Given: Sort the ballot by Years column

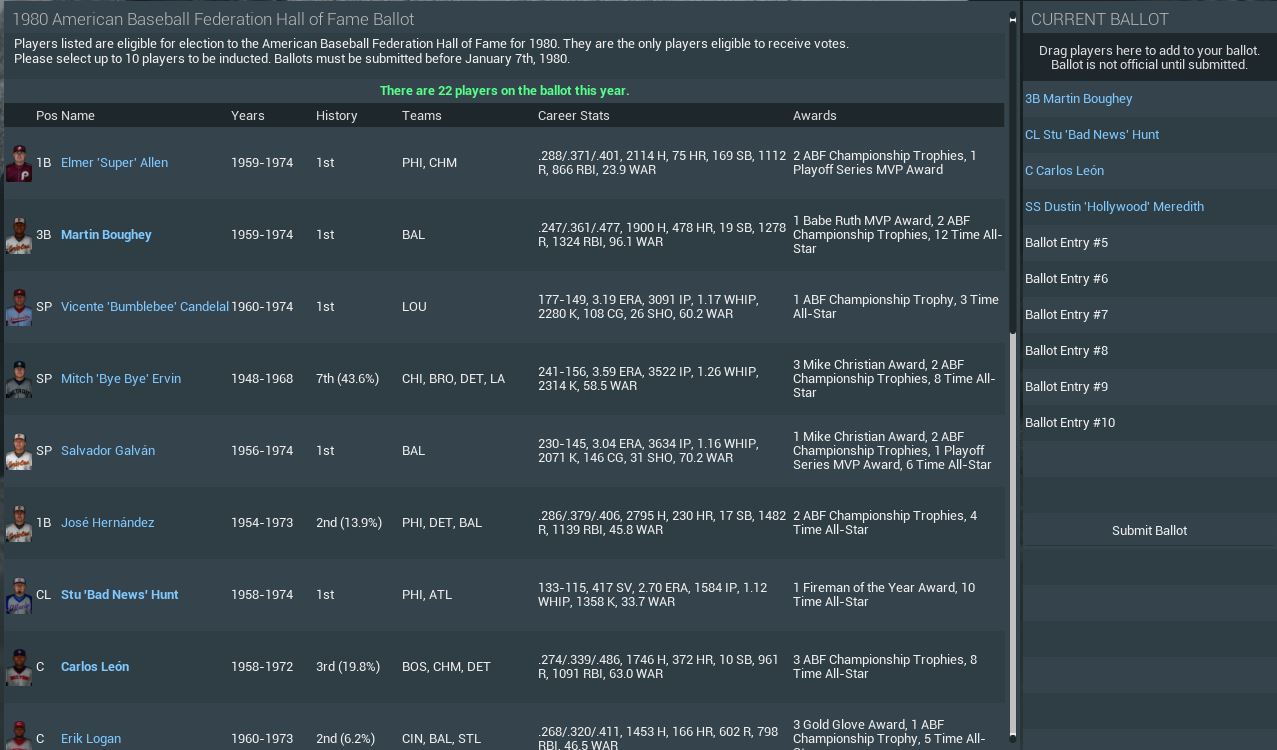Looking at the screenshot, I should pos(248,115).
